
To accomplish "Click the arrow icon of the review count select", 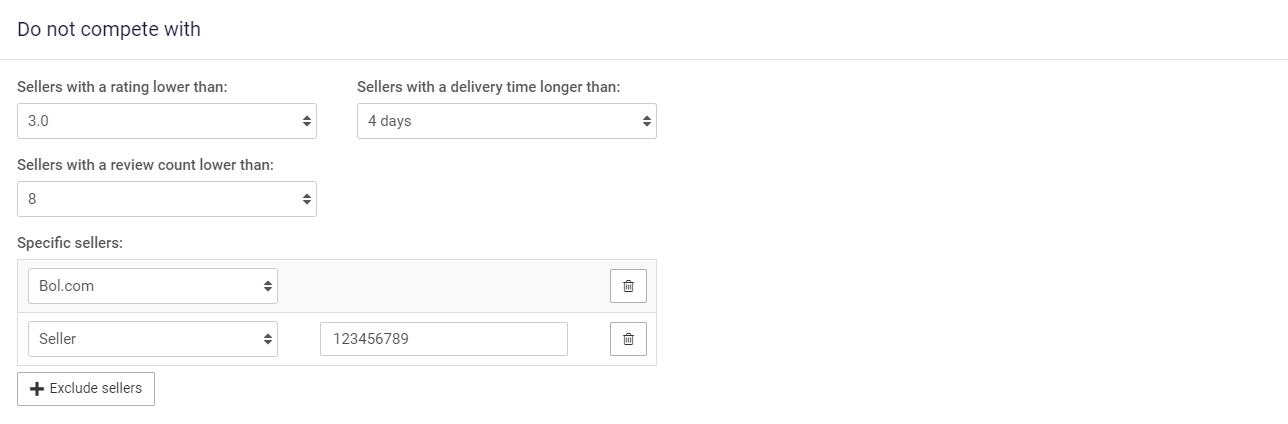I will (x=306, y=199).
